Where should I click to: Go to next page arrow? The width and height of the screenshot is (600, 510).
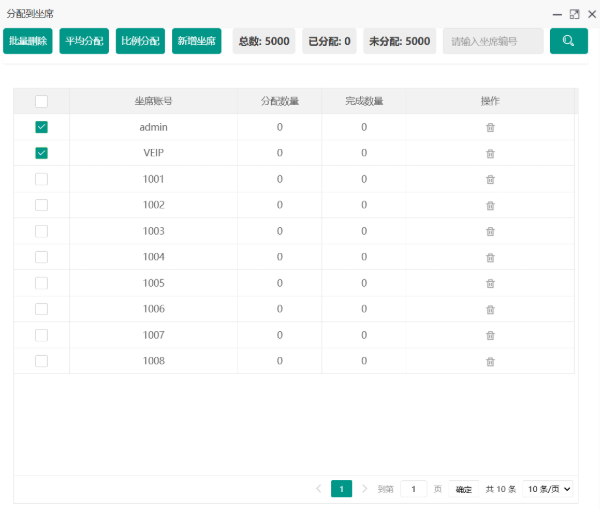(x=364, y=489)
